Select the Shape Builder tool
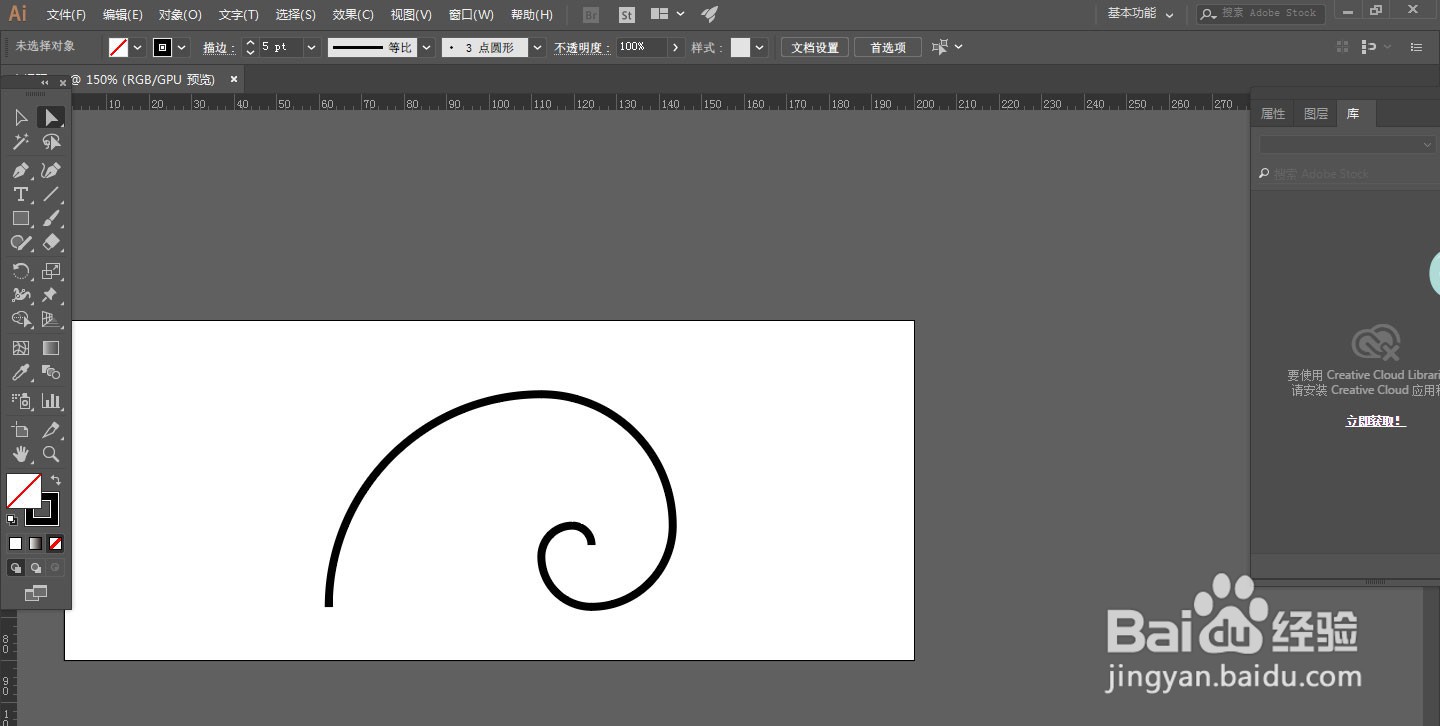 point(21,320)
